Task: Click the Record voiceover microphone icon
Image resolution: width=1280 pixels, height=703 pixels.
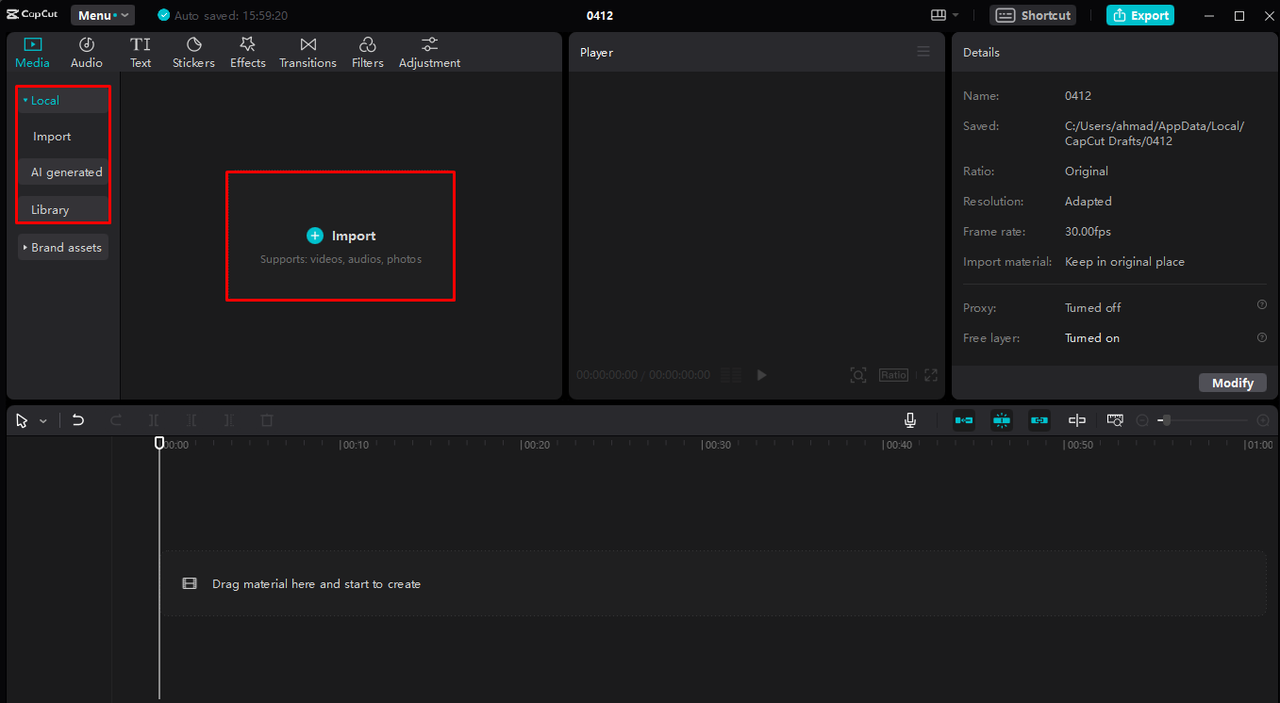Action: click(910, 421)
